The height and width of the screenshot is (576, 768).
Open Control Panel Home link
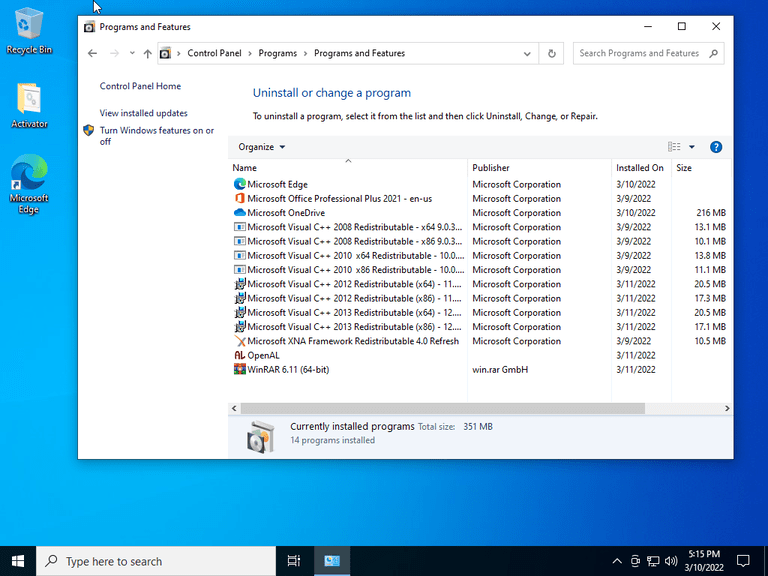point(140,86)
